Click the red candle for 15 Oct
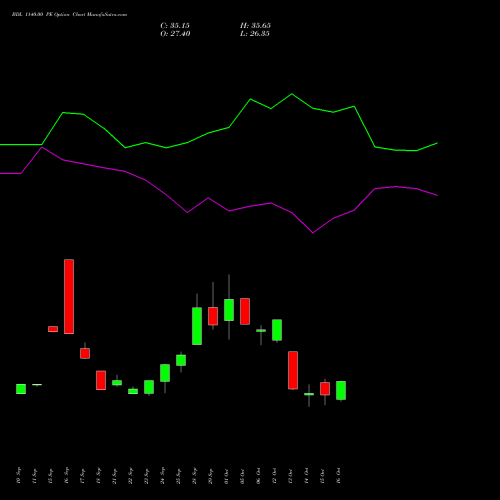Image resolution: width=500 pixels, height=500 pixels. 325,389
